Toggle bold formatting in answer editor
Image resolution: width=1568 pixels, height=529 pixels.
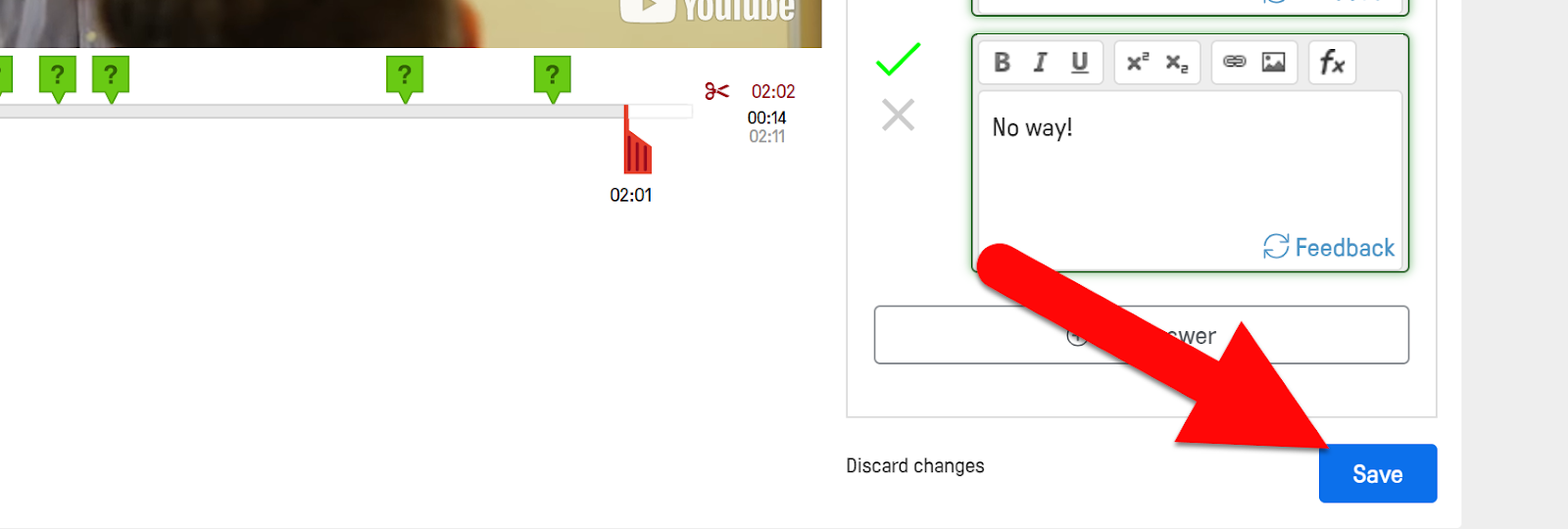[1002, 63]
